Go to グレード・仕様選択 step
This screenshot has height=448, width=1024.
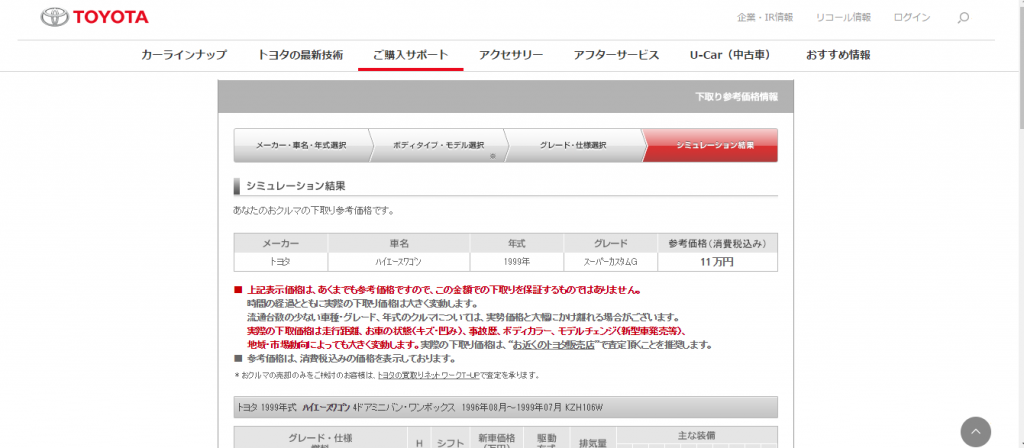point(573,145)
